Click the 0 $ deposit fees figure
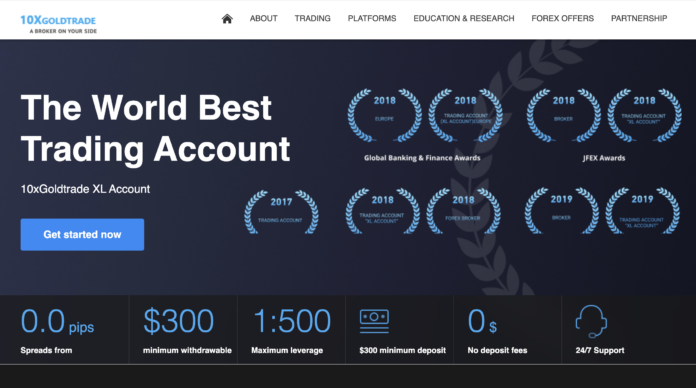Viewport: 696px width, 388px height. pos(482,321)
